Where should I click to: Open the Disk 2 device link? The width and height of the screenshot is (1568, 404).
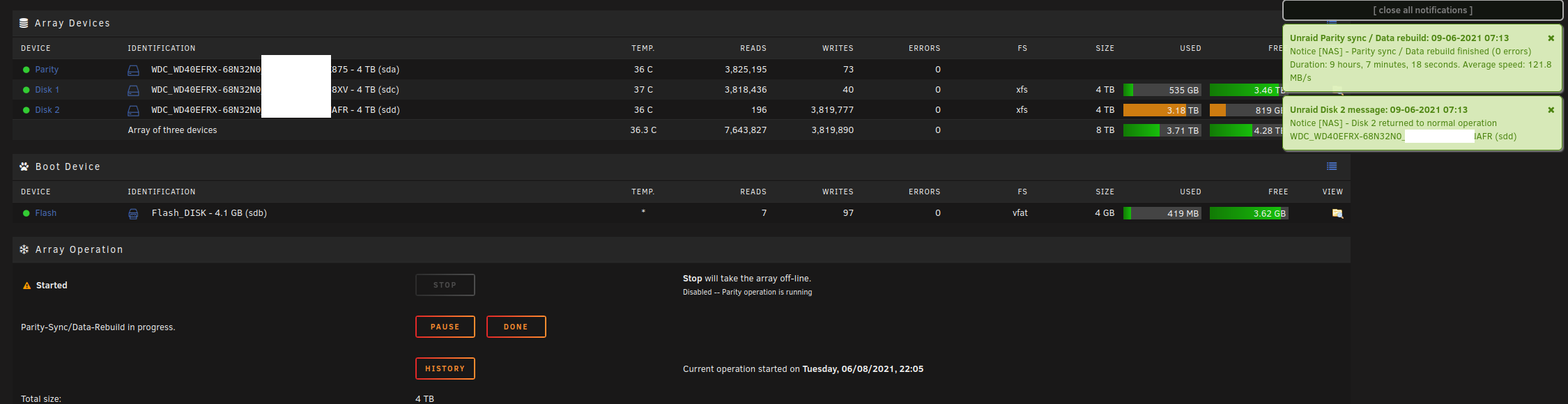pyautogui.click(x=47, y=110)
